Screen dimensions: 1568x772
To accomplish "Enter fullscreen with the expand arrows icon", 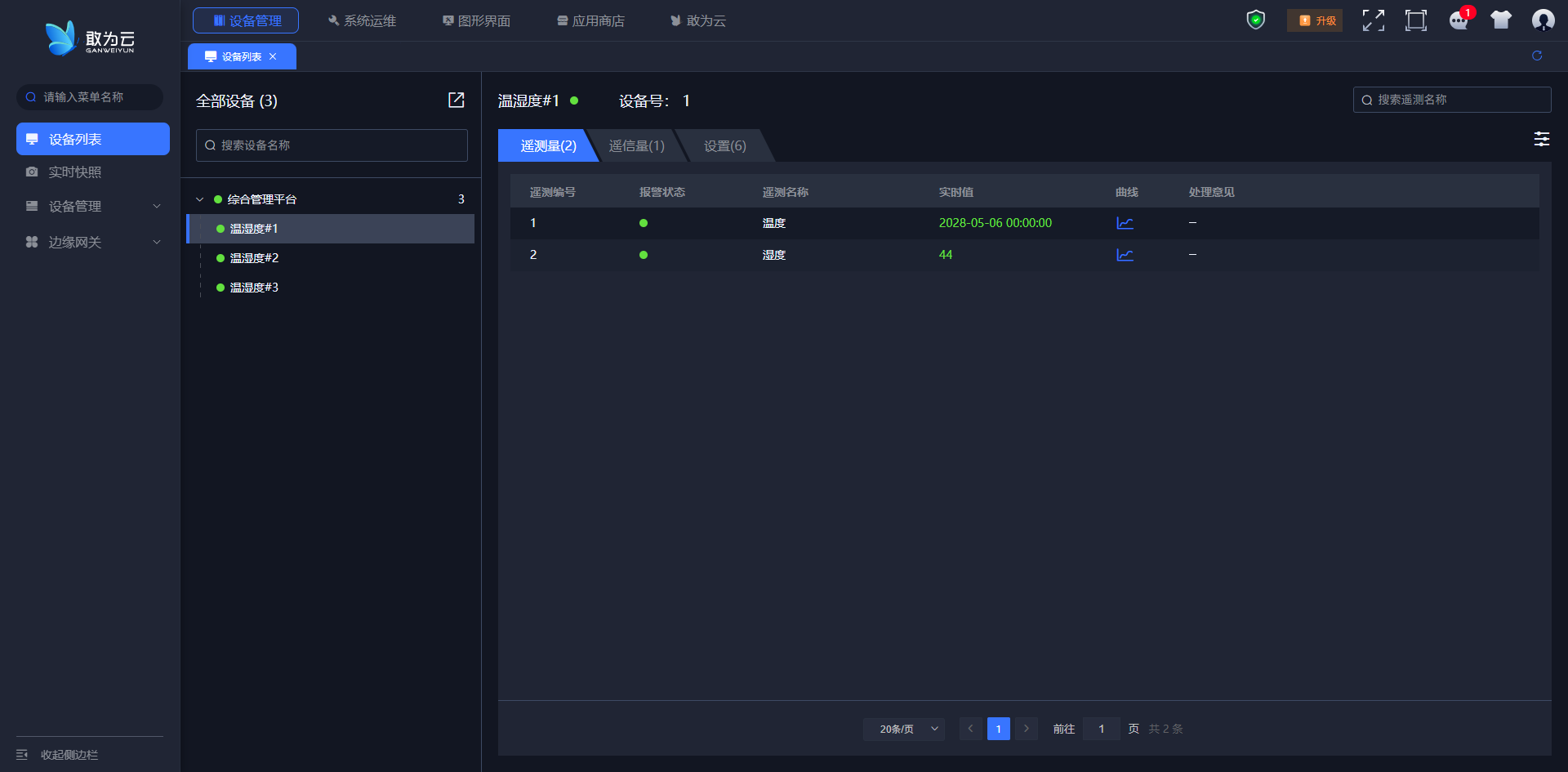I will tap(1373, 20).
